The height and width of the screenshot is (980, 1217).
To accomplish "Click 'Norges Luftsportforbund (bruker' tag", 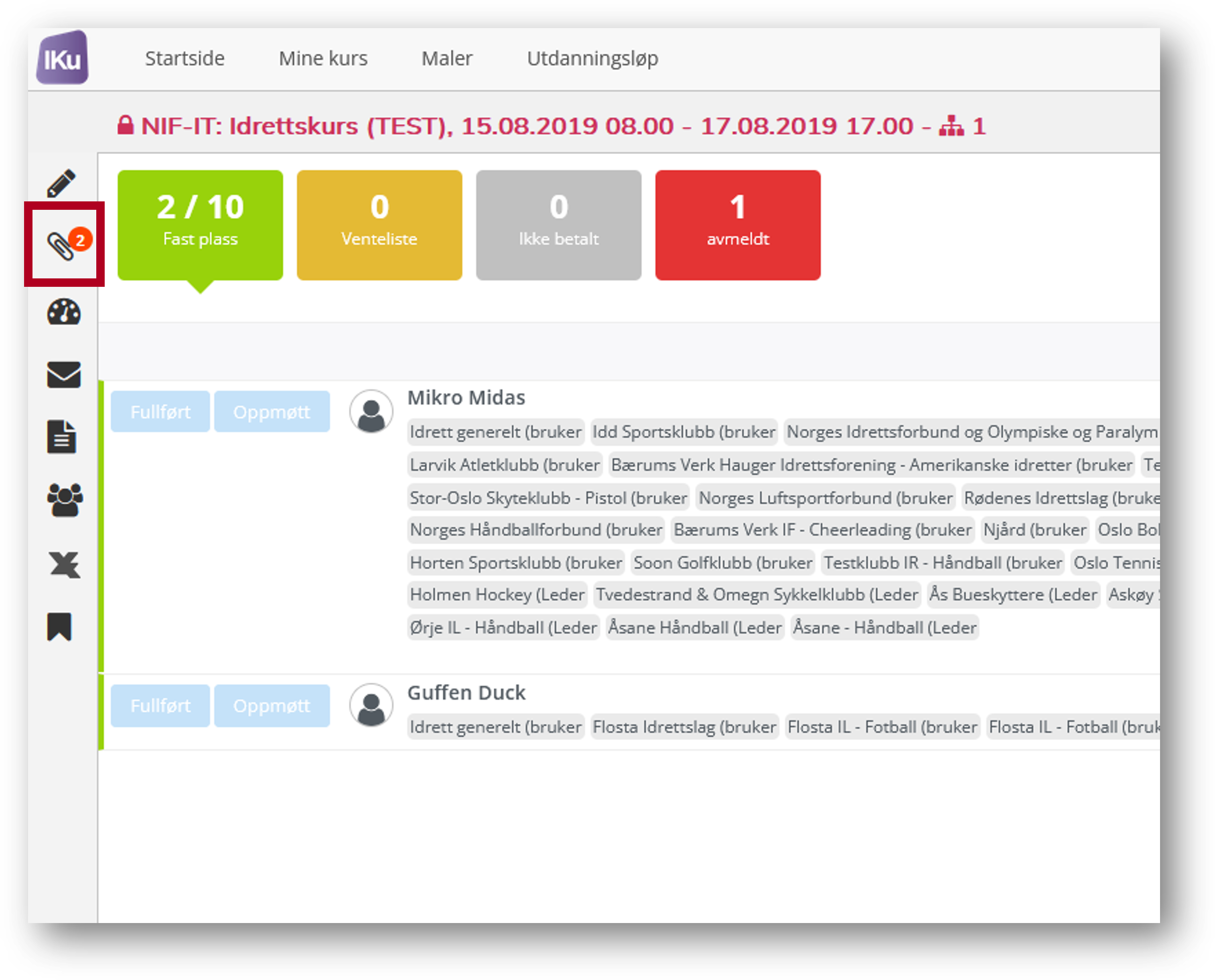I will [826, 499].
